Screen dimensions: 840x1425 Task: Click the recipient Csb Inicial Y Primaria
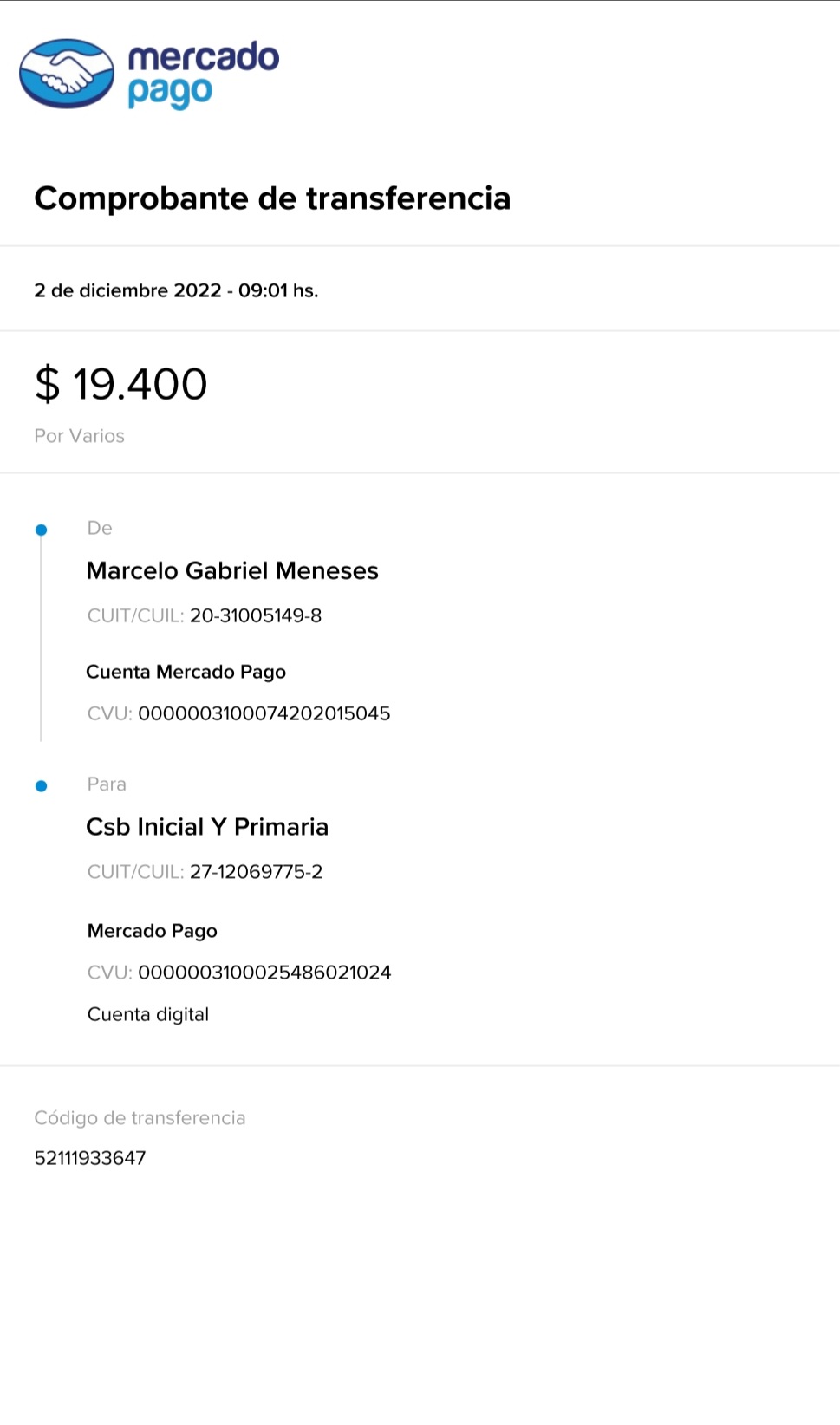[207, 827]
